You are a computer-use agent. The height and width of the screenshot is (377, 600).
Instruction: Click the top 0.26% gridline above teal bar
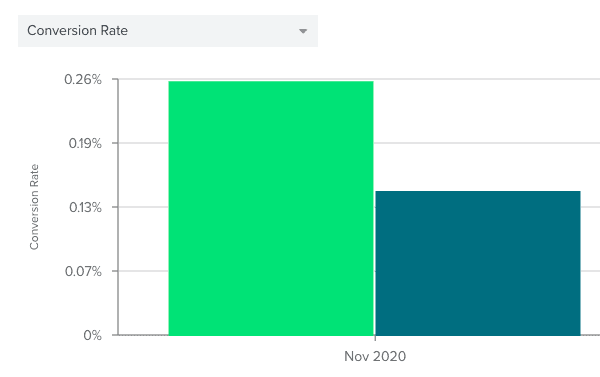tap(478, 79)
